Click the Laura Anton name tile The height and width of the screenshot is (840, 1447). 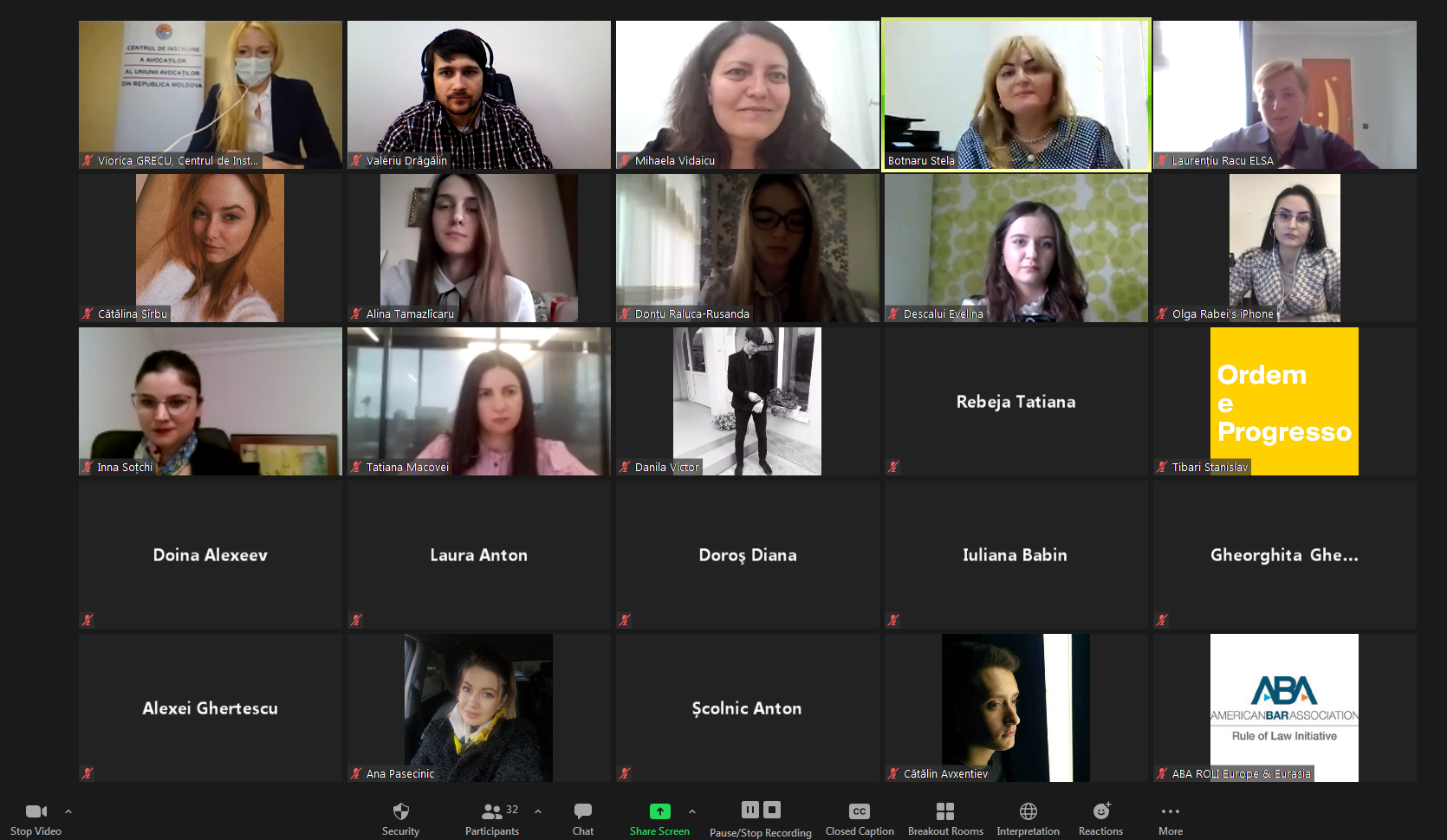pyautogui.click(x=479, y=554)
